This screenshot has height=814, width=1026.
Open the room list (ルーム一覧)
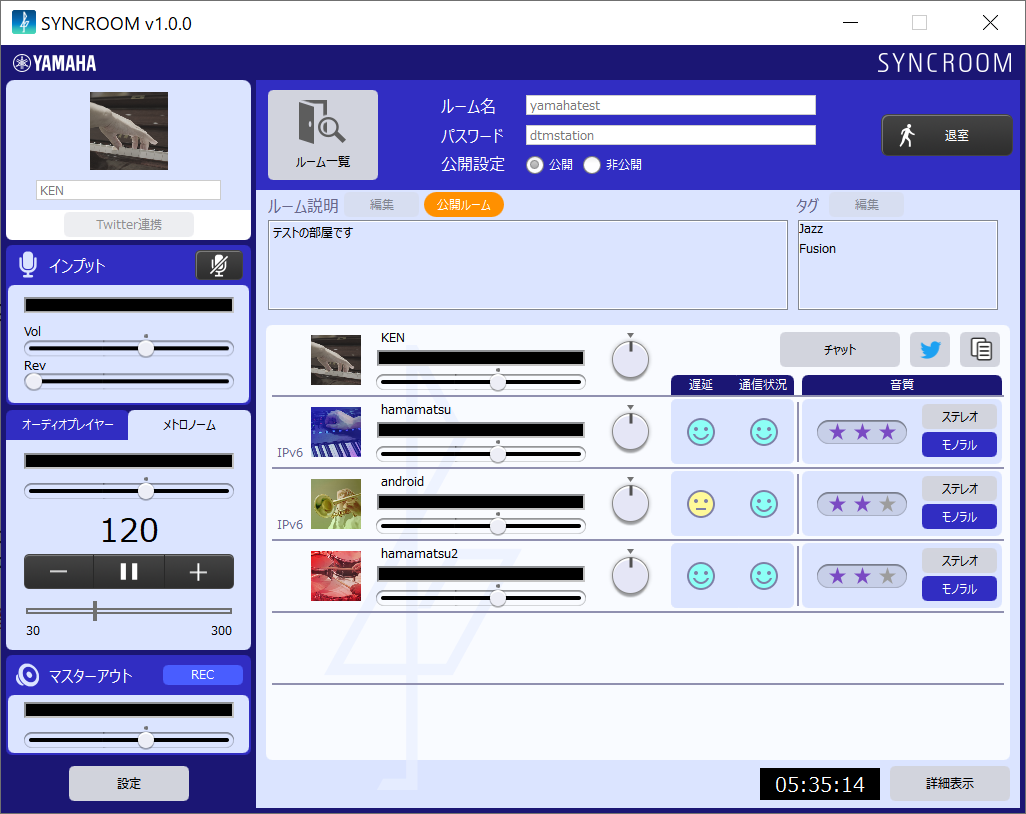(x=323, y=135)
